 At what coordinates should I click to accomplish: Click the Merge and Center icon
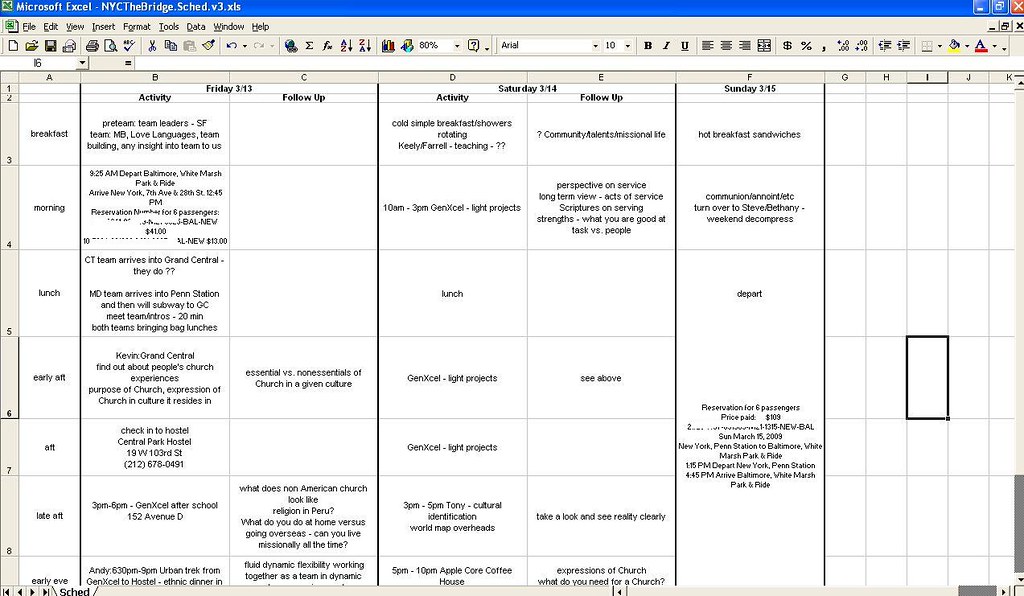point(765,46)
